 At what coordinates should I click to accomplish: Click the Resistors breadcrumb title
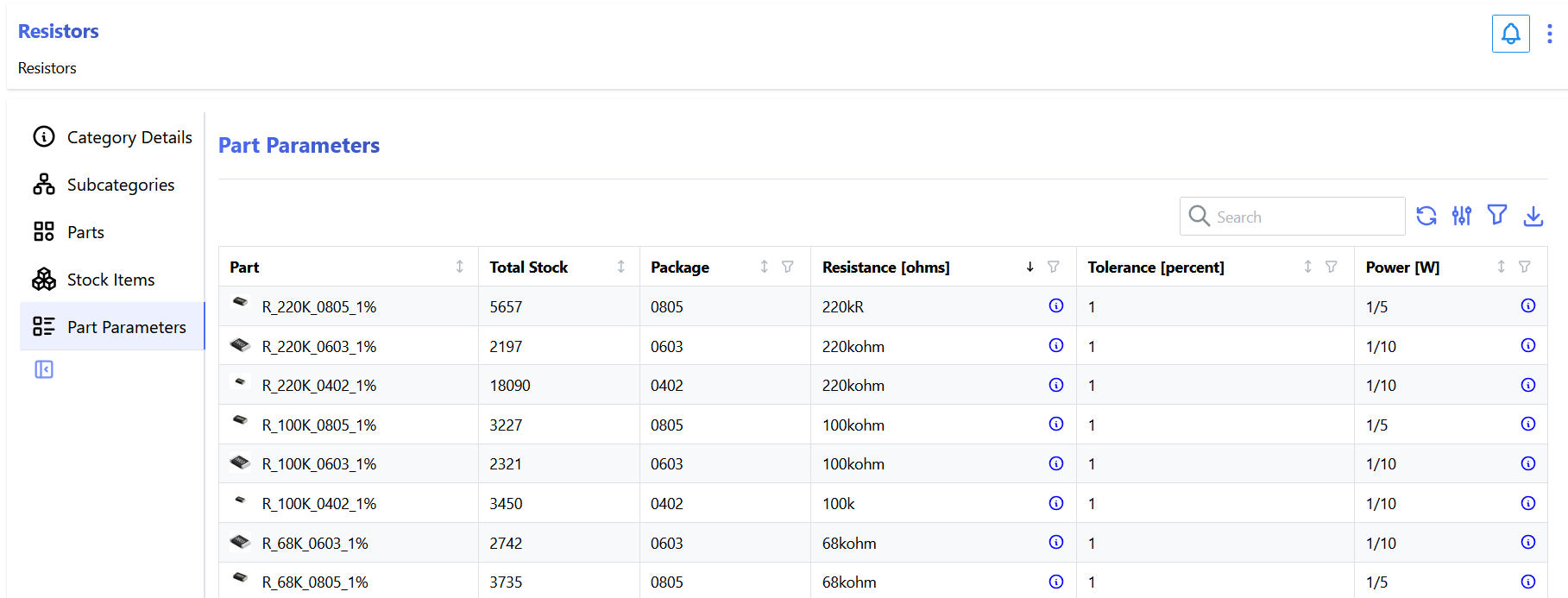click(59, 31)
